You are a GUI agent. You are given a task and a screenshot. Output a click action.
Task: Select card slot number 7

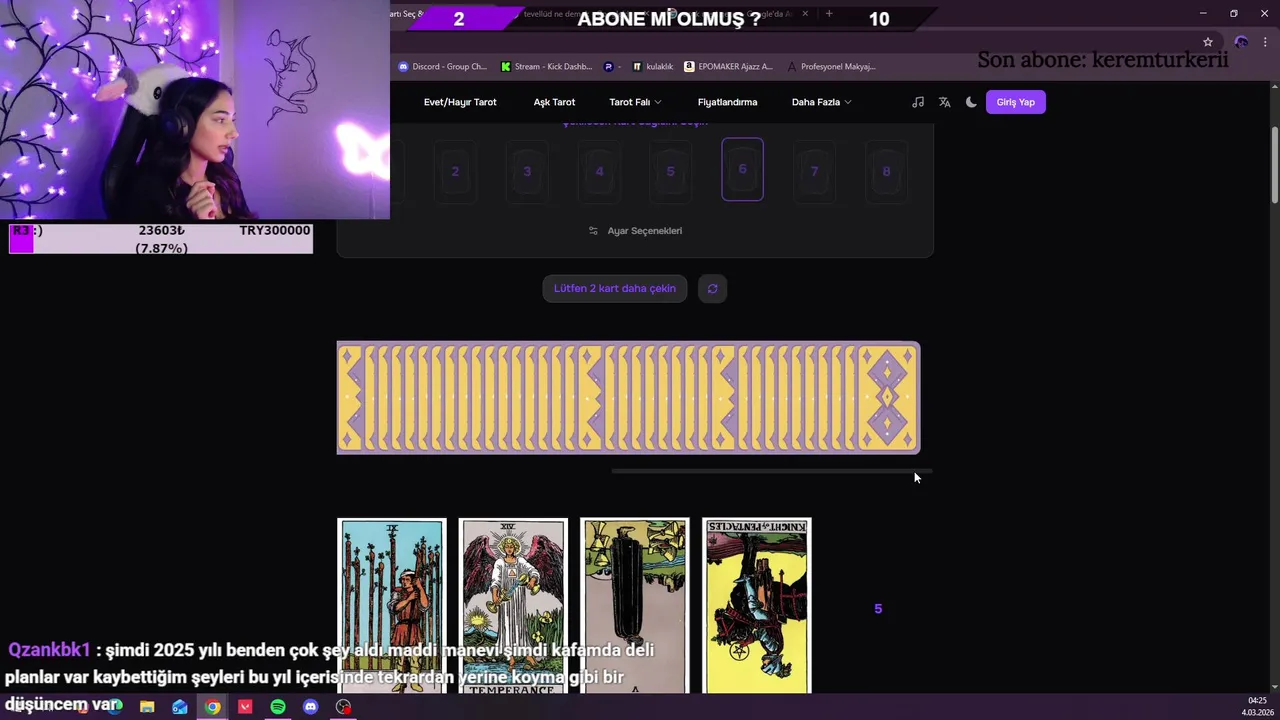coord(814,171)
